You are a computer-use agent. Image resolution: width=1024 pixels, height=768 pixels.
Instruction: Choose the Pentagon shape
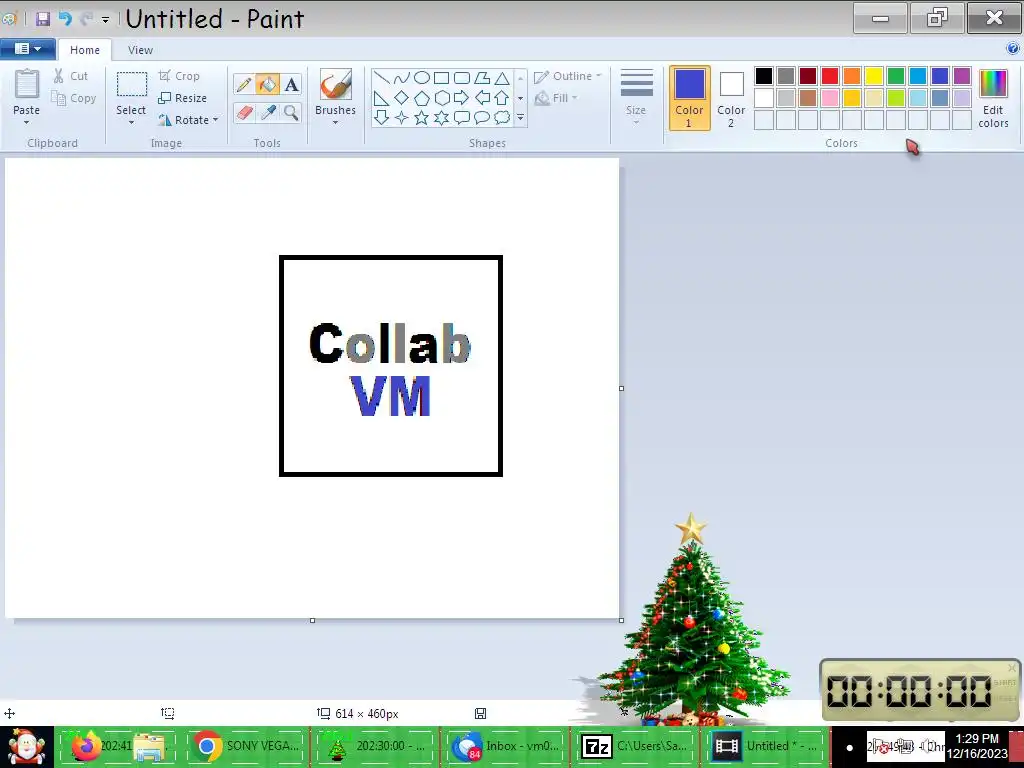click(422, 98)
